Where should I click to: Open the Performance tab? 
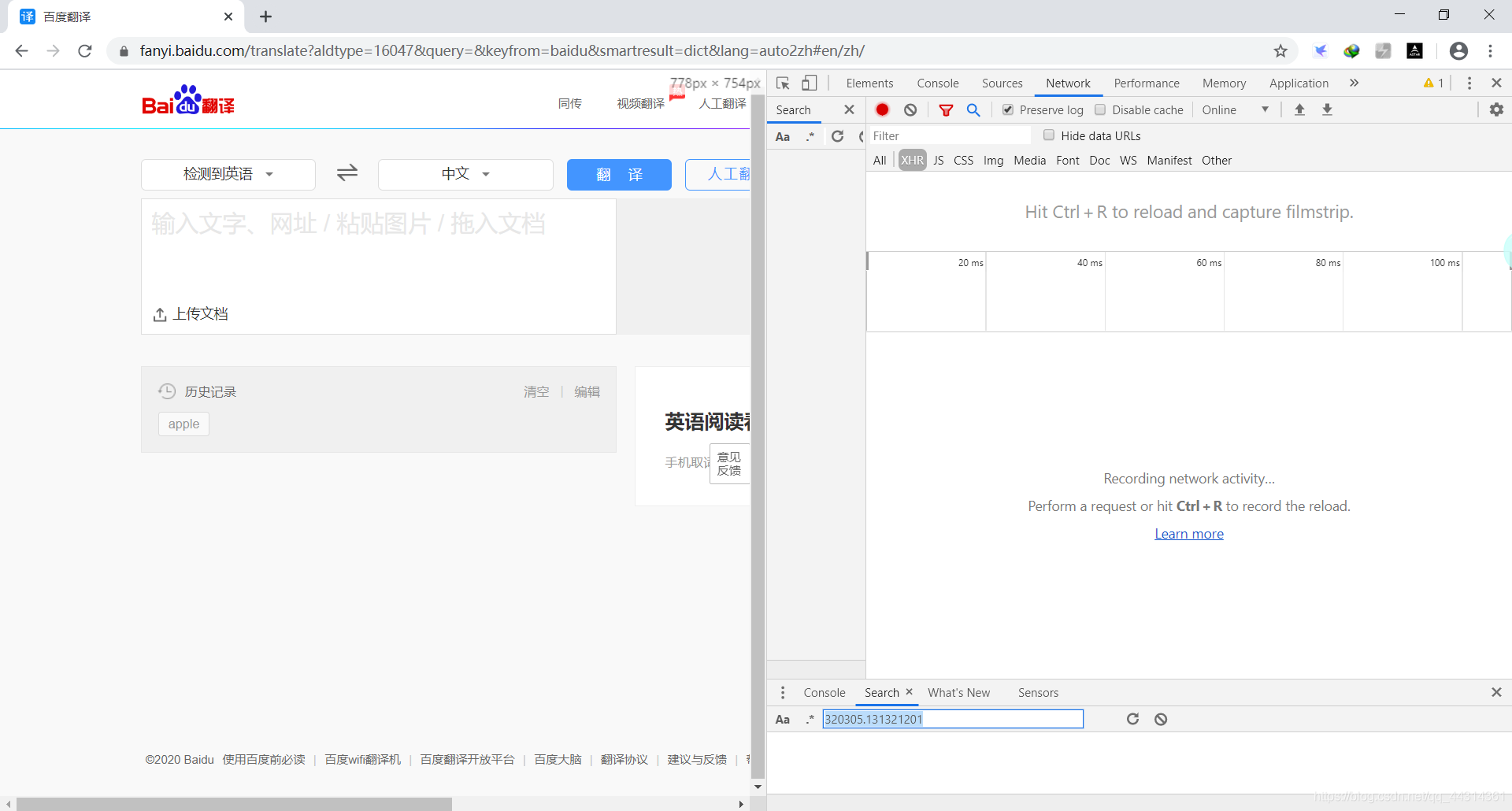[1146, 83]
